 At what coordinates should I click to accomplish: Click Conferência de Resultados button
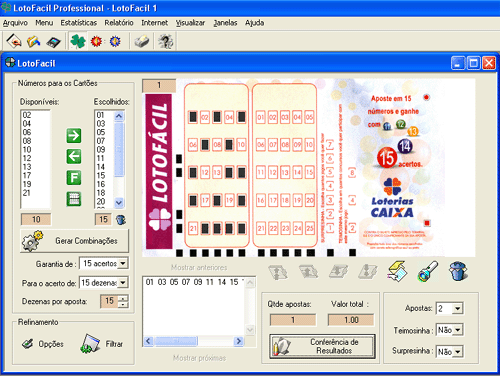322,346
